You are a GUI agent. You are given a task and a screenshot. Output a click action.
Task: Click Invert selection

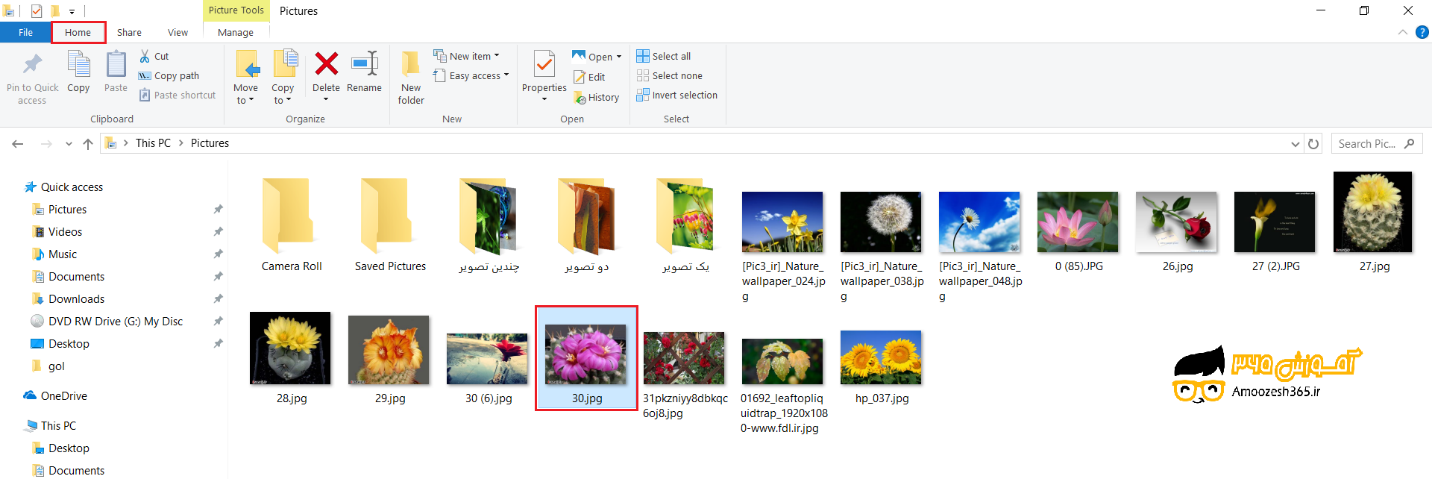point(677,95)
